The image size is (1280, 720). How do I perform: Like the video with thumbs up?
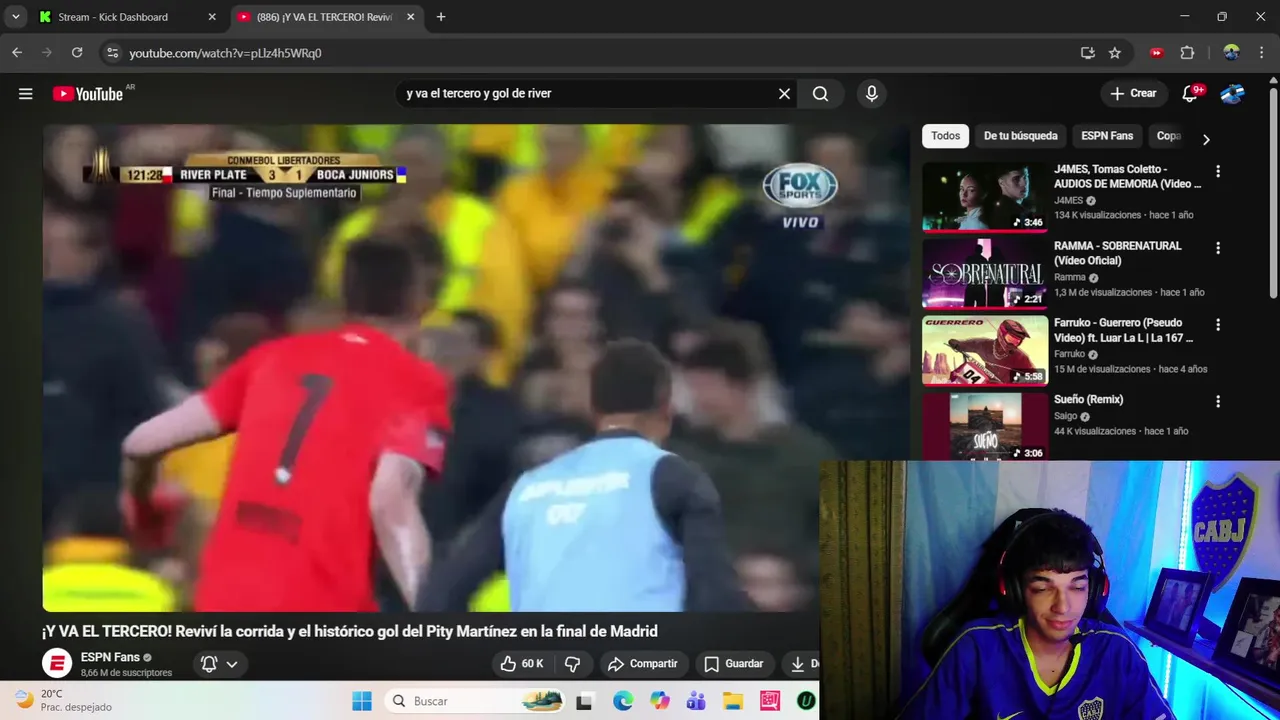point(522,664)
